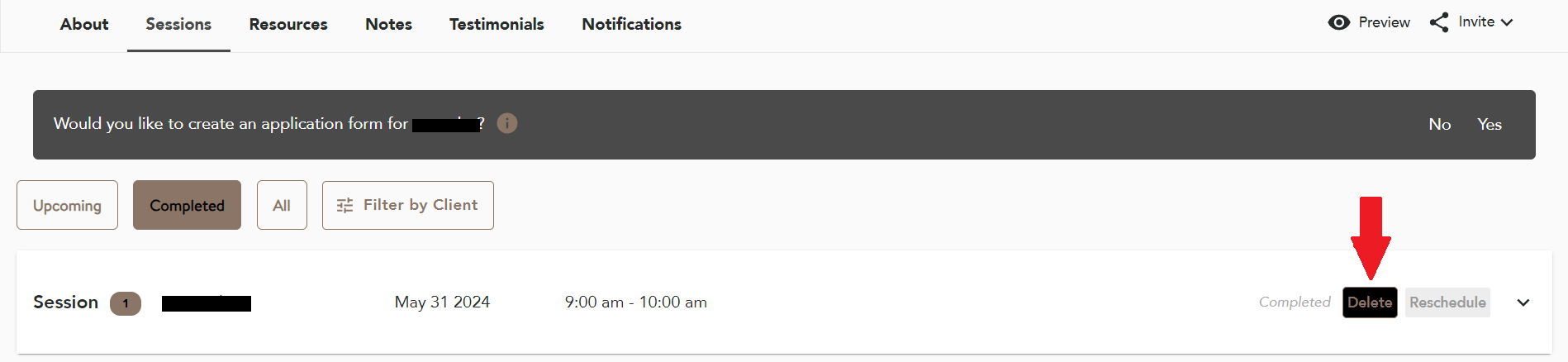Show Upcoming sessions
This screenshot has width=1568, height=362.
click(67, 205)
